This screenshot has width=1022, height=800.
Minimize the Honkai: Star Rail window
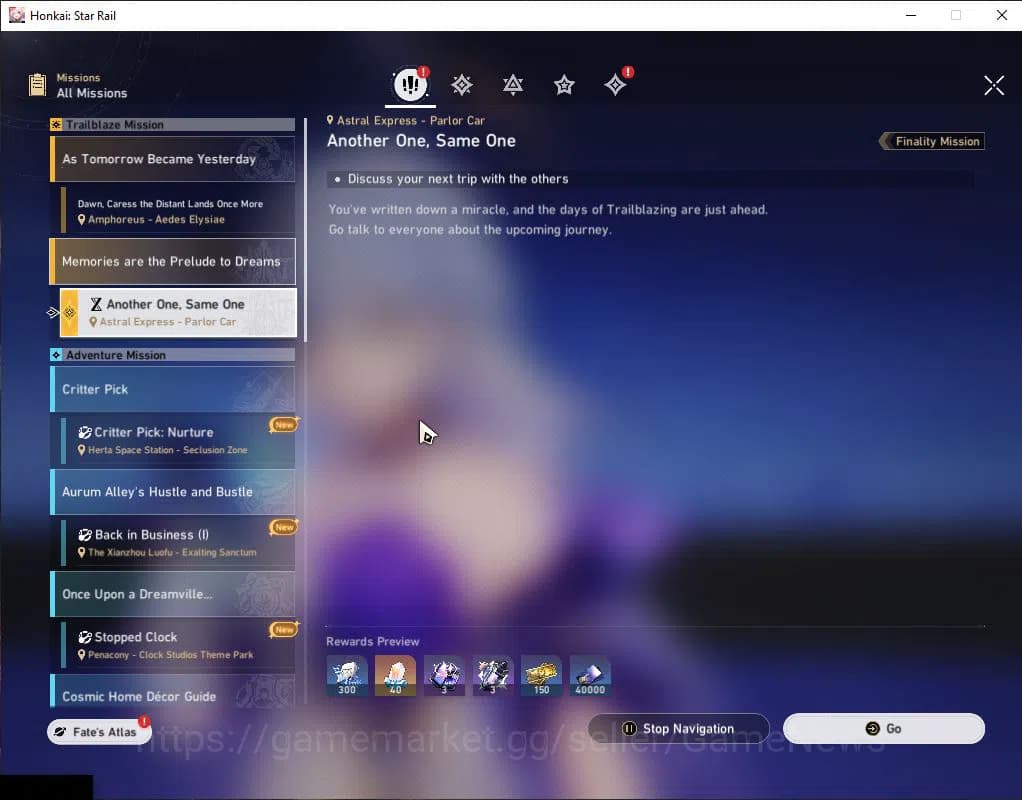pyautogui.click(x=911, y=15)
